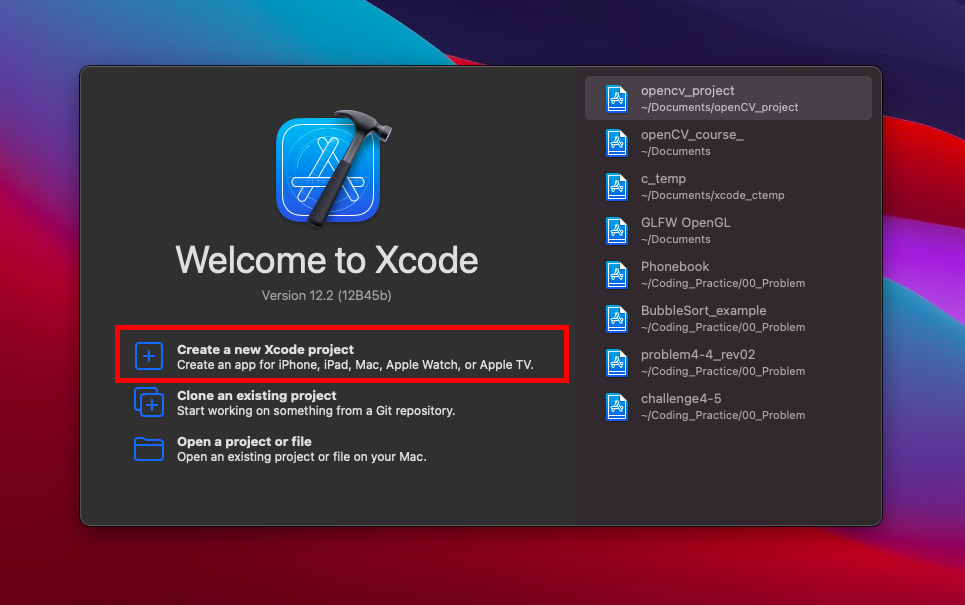Click the folder icon for Open a project
Screen dimensions: 965x605
coord(149,449)
